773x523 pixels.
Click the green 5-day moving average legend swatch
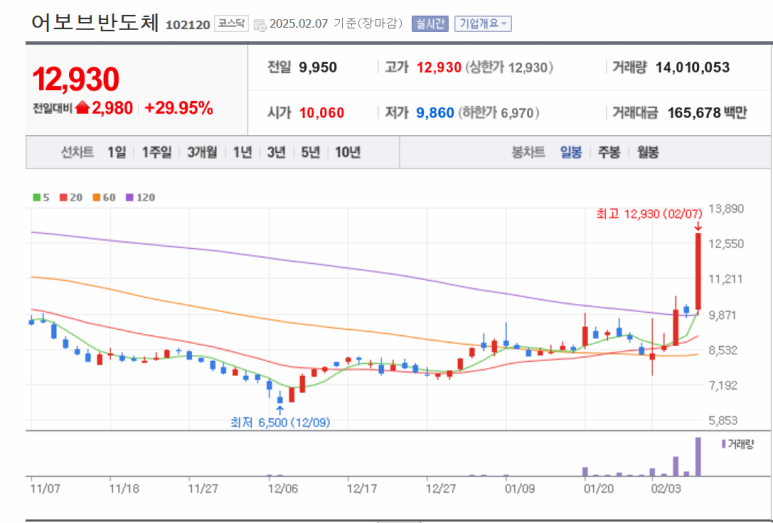tap(36, 198)
